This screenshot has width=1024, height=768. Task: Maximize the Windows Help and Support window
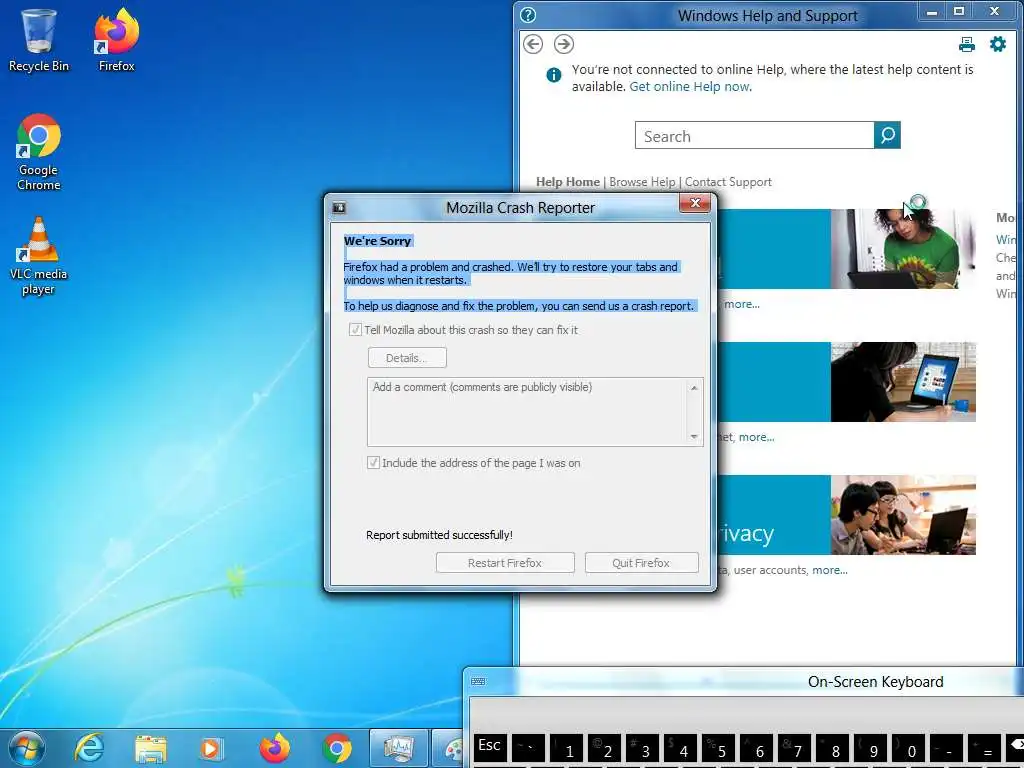tap(959, 12)
